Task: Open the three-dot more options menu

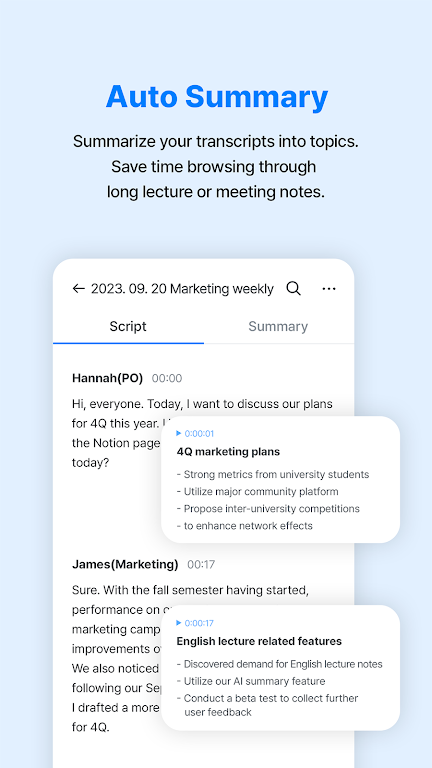Action: tap(329, 288)
